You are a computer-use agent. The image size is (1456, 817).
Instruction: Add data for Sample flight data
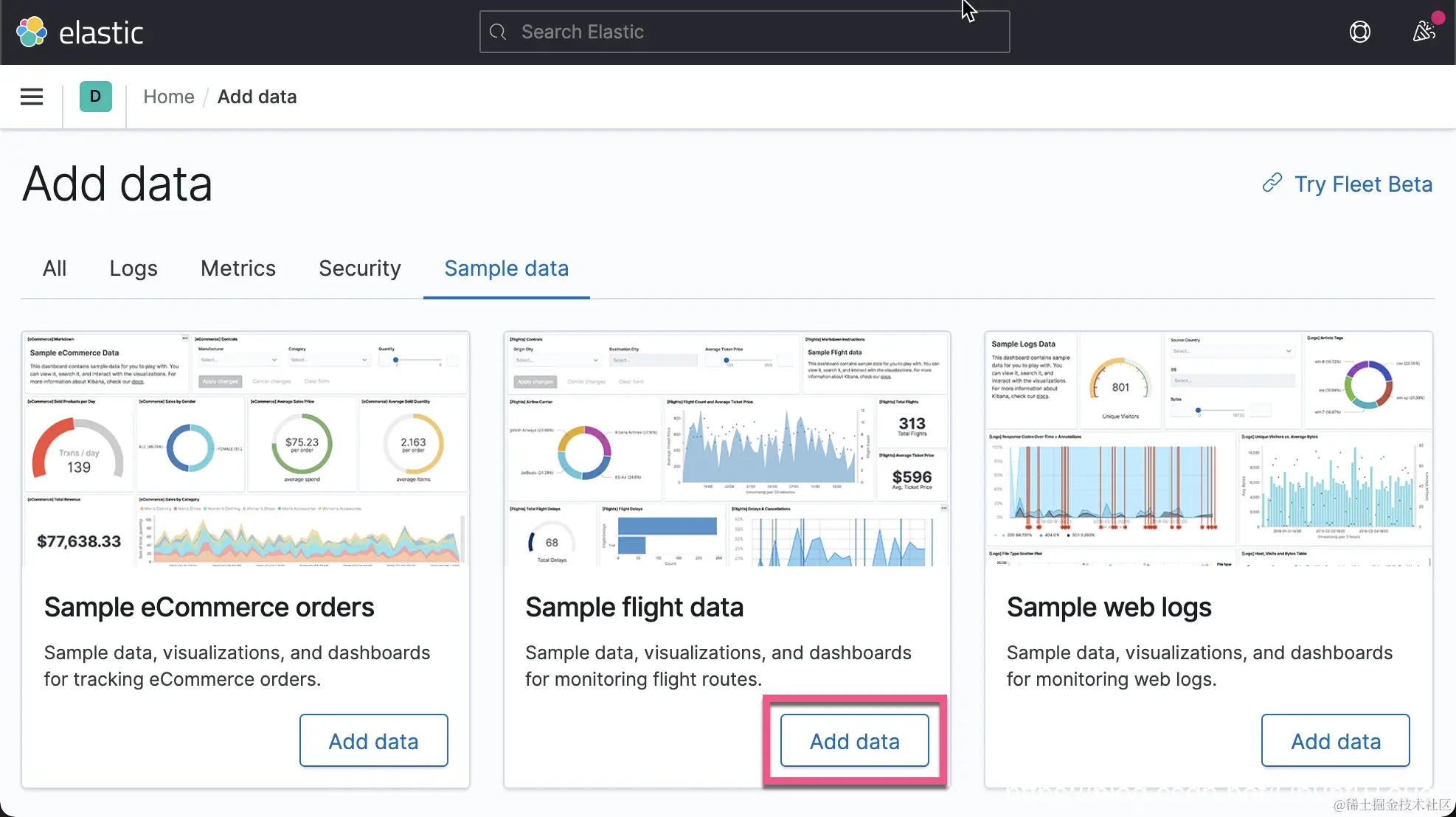pyautogui.click(x=854, y=741)
